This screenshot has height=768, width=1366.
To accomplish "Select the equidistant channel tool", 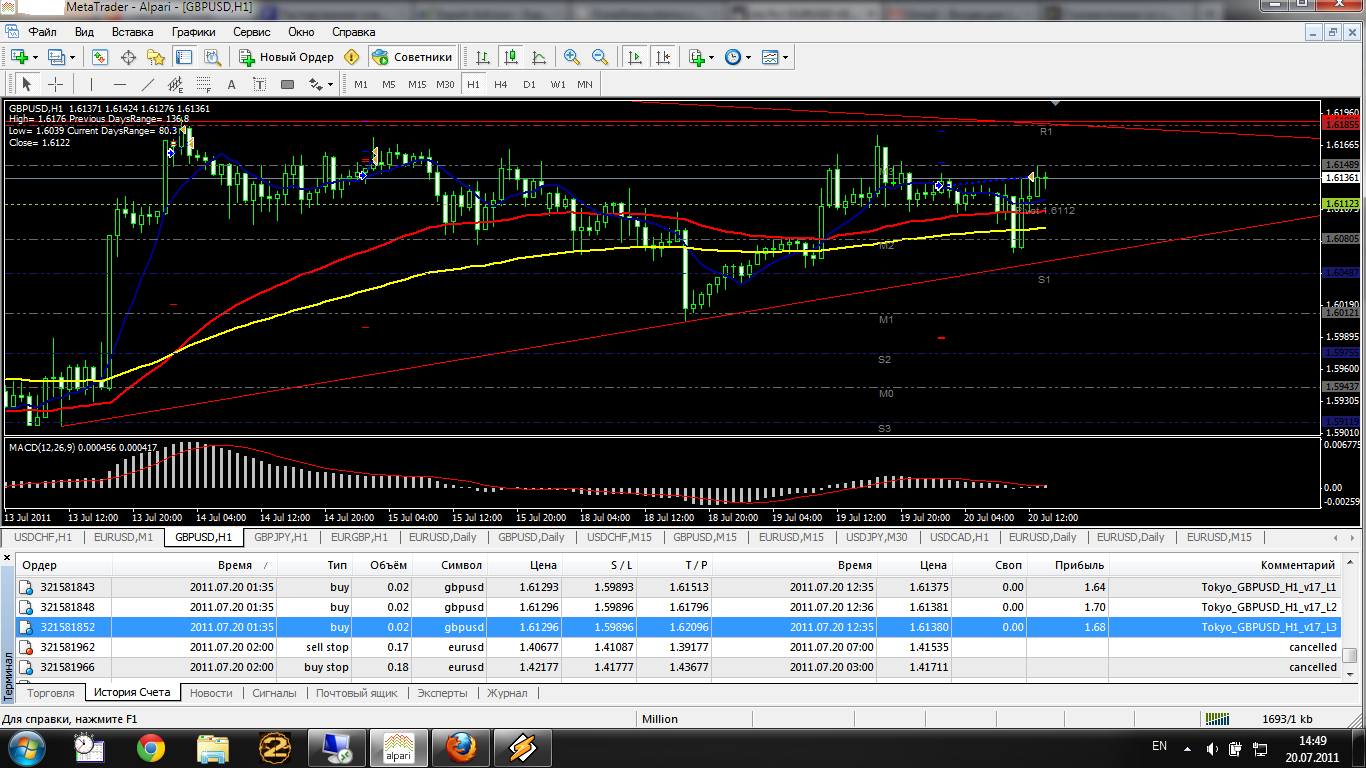I will click(x=177, y=84).
